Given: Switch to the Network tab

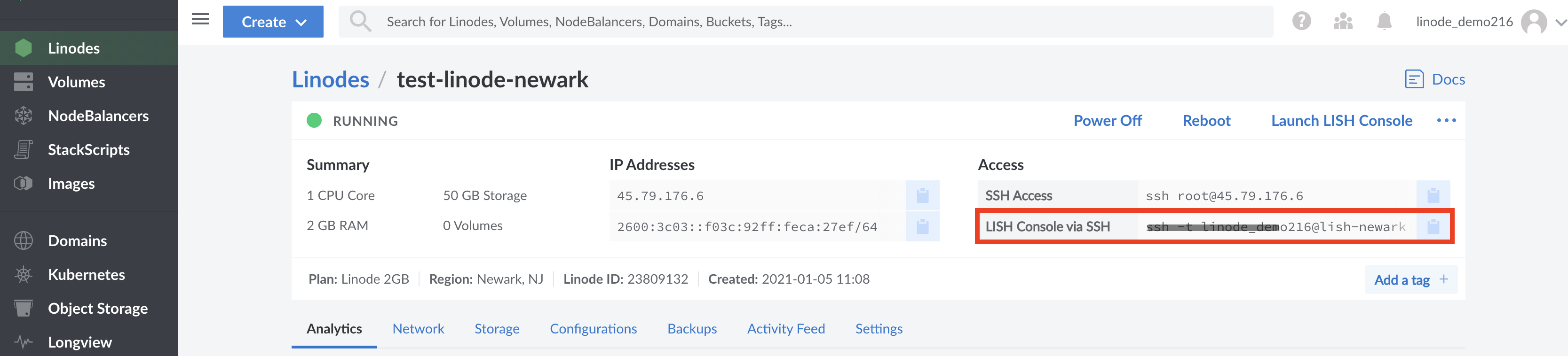Looking at the screenshot, I should pos(418,329).
